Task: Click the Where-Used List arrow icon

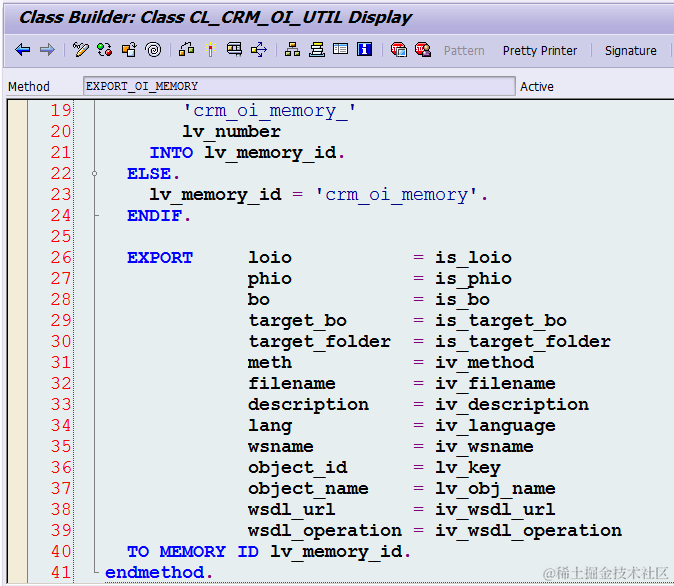Action: click(259, 50)
